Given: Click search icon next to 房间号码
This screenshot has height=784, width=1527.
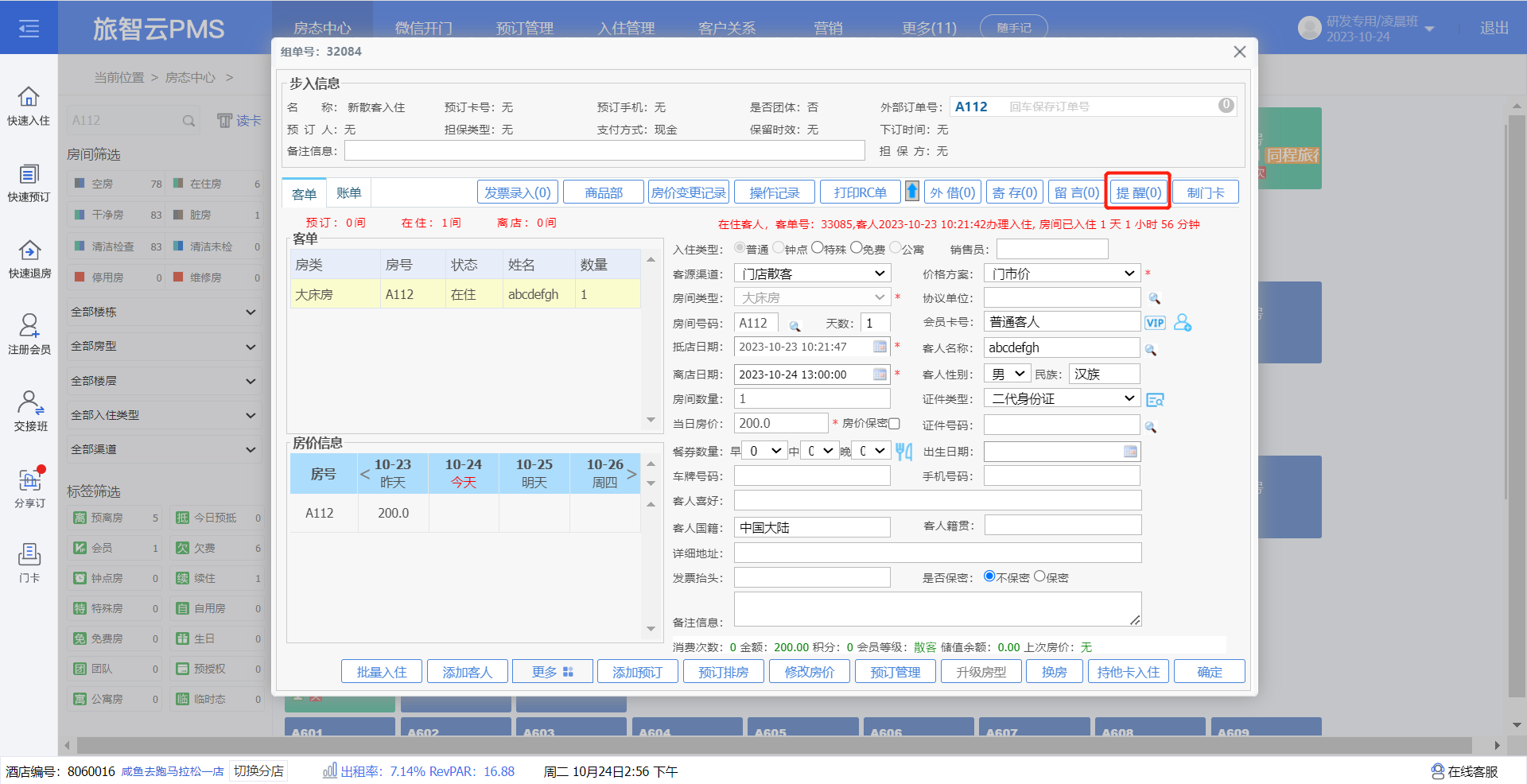Looking at the screenshot, I should [794, 325].
